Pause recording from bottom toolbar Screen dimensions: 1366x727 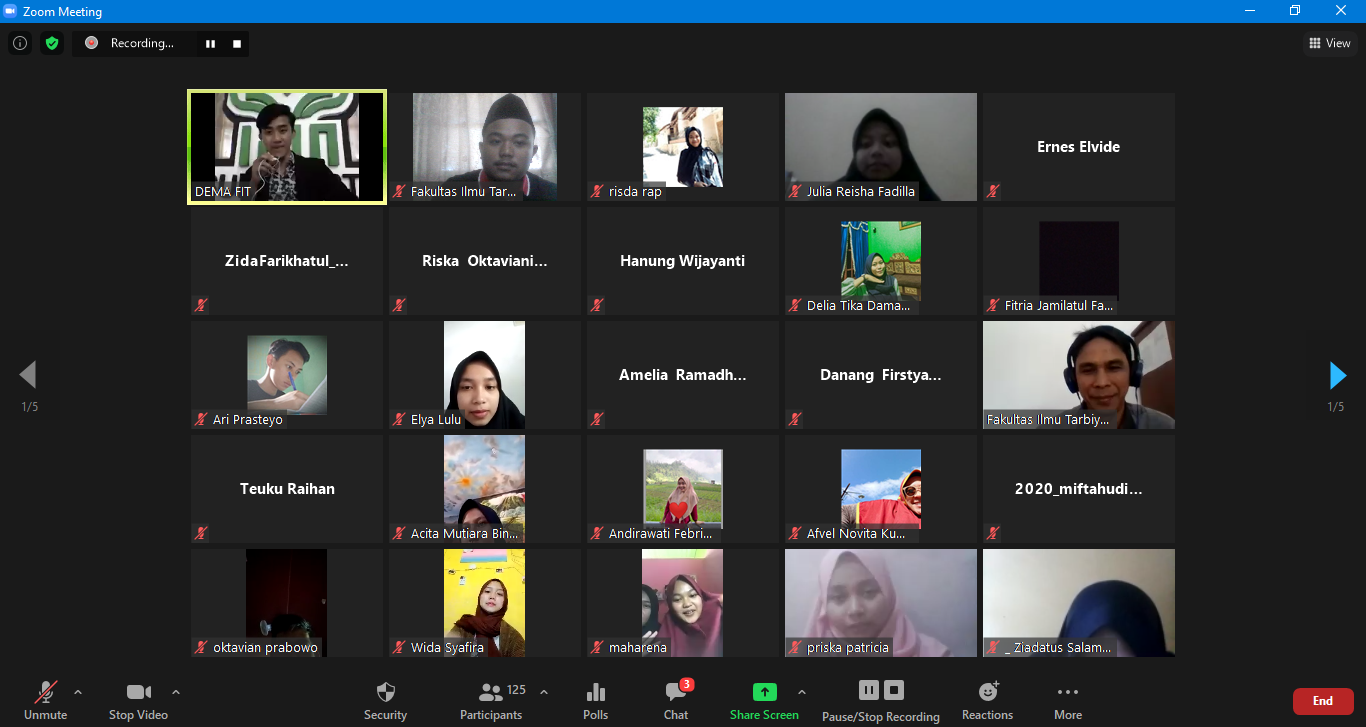pyautogui.click(x=869, y=690)
